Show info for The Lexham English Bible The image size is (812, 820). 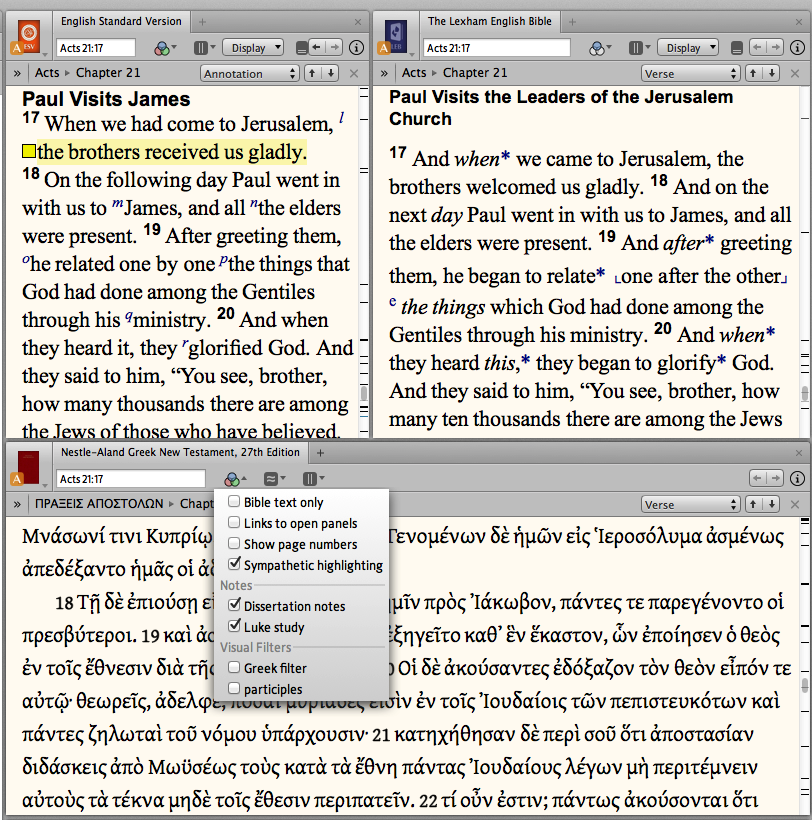[797, 48]
